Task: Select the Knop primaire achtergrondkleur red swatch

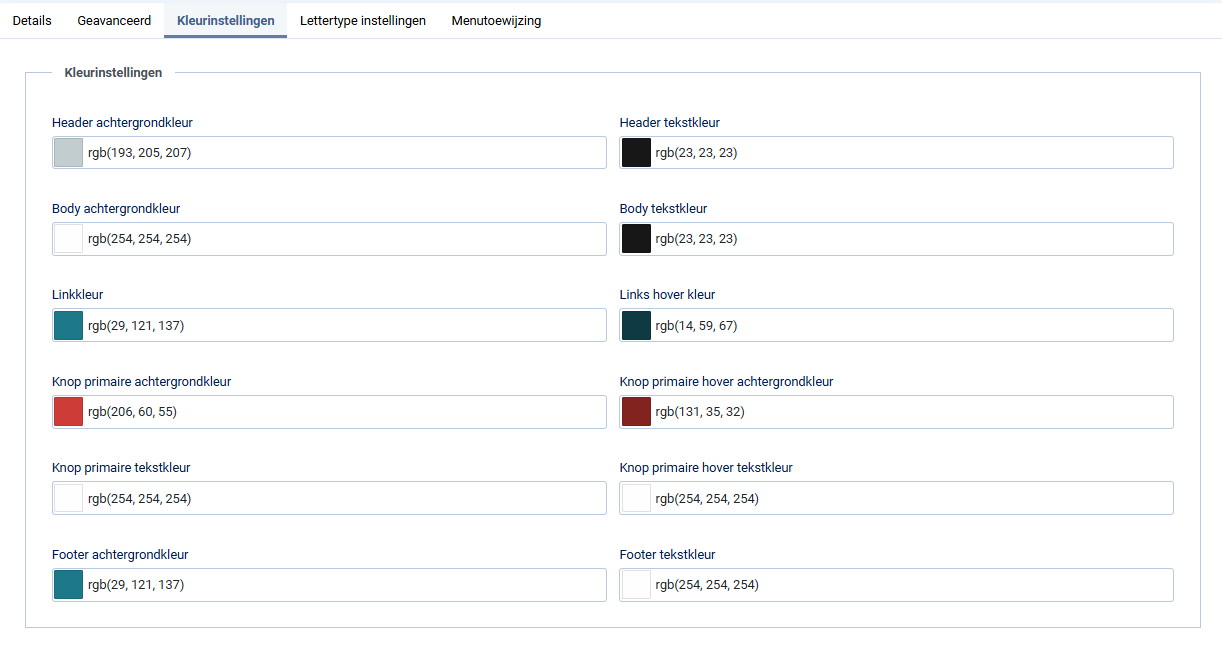Action: (x=67, y=411)
